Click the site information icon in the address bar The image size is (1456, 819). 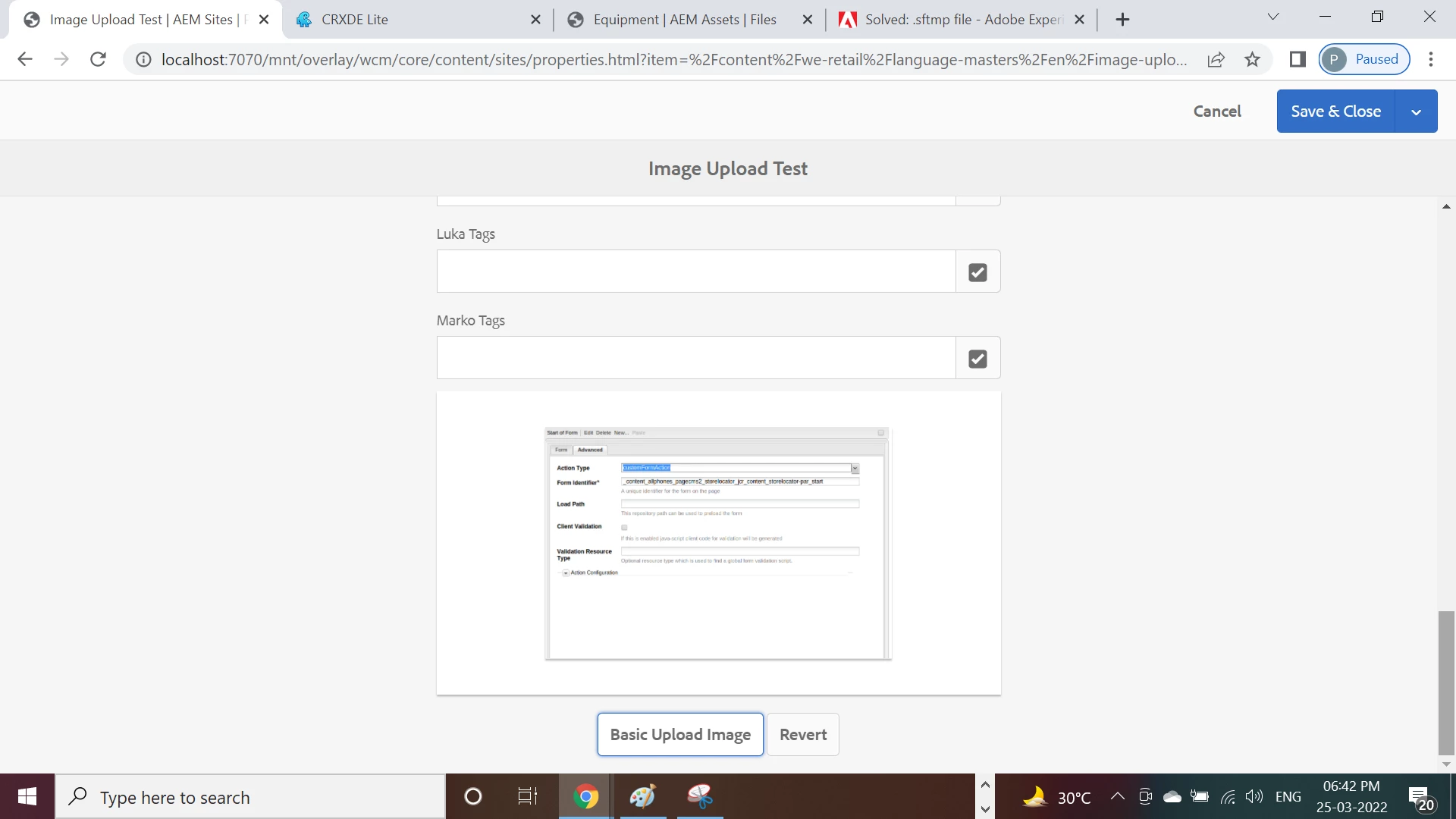pos(143,59)
